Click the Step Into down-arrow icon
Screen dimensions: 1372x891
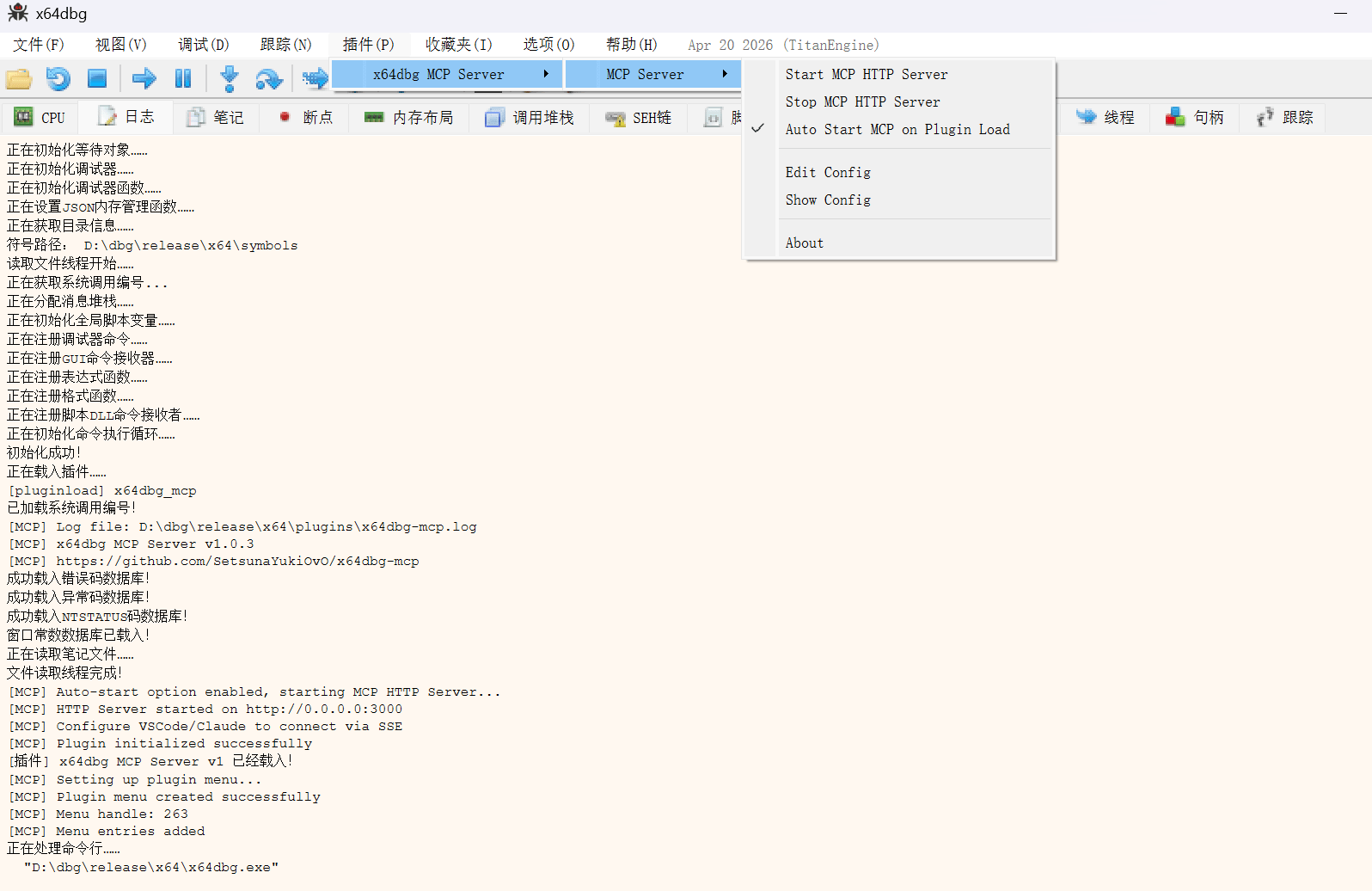tap(229, 79)
